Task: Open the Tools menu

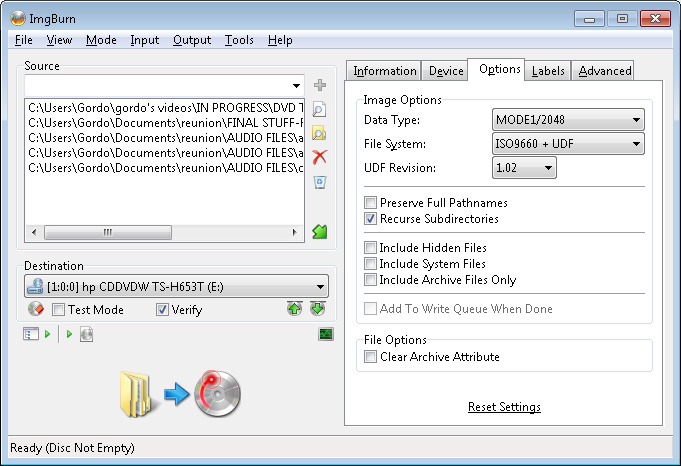Action: [239, 40]
